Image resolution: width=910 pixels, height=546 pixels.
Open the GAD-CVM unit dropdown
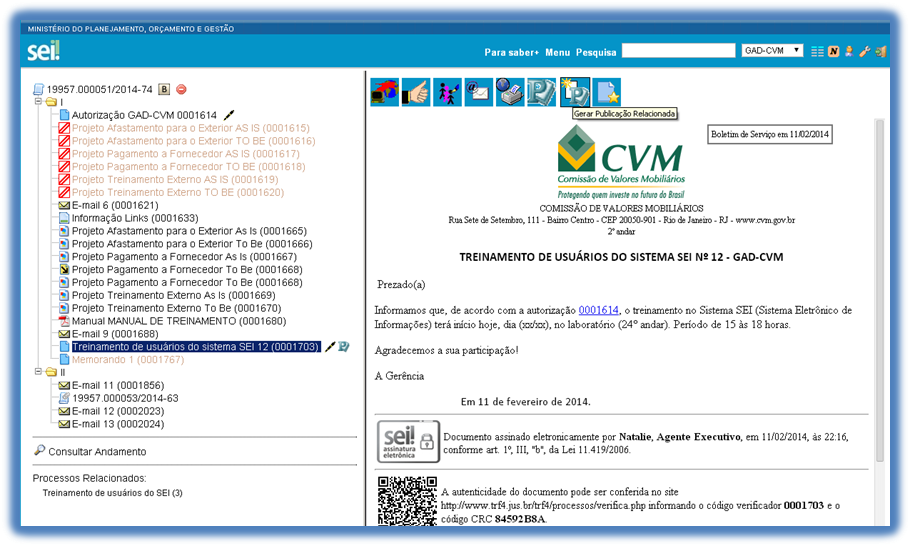[x=772, y=50]
